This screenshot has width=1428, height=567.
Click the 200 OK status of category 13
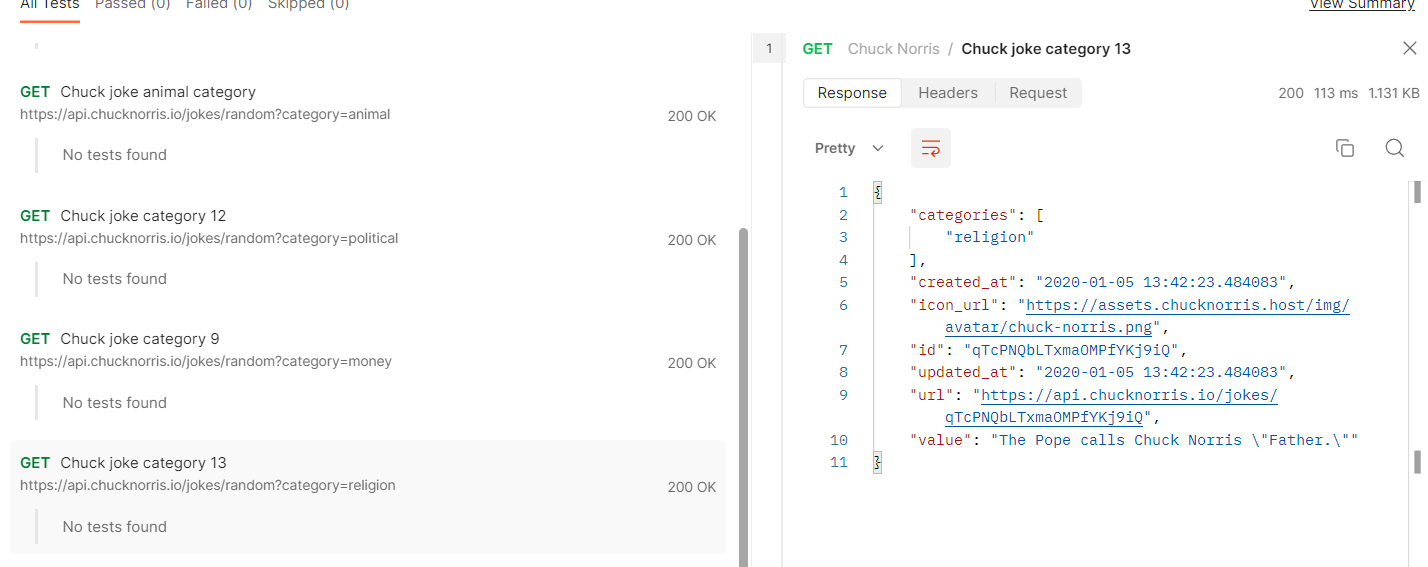click(x=692, y=487)
